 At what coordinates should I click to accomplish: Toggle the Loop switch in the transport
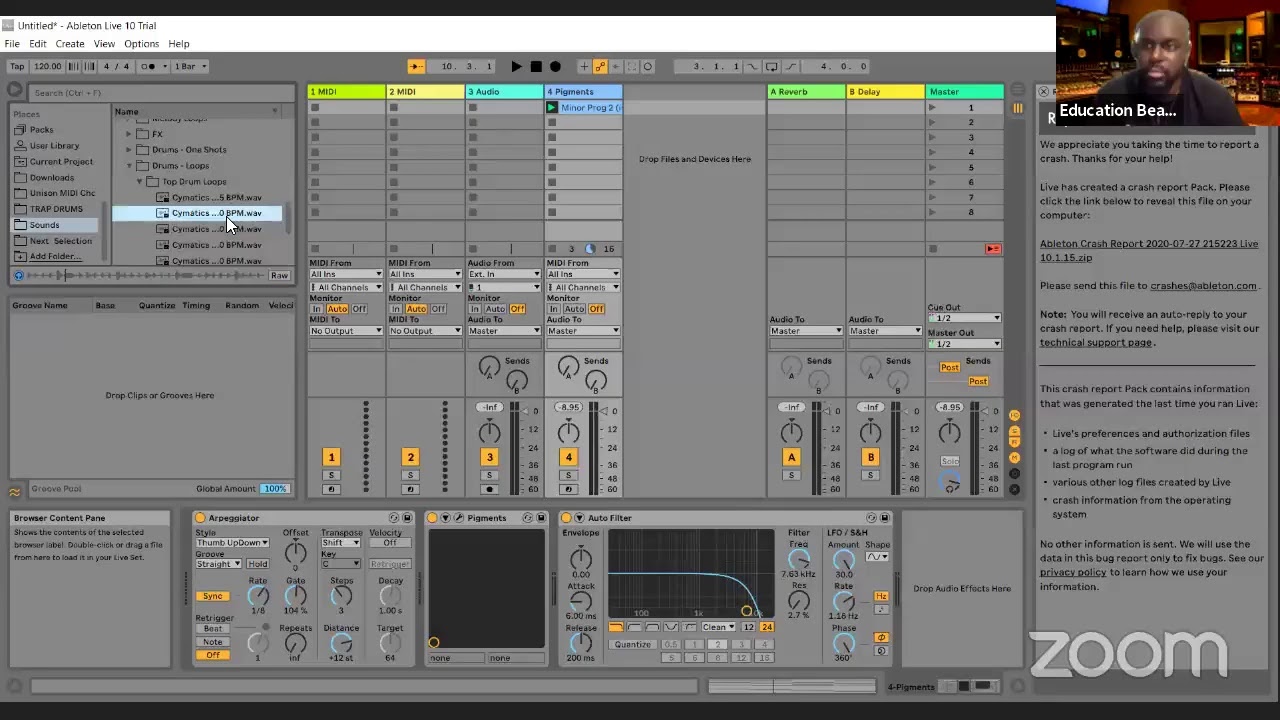[771, 67]
